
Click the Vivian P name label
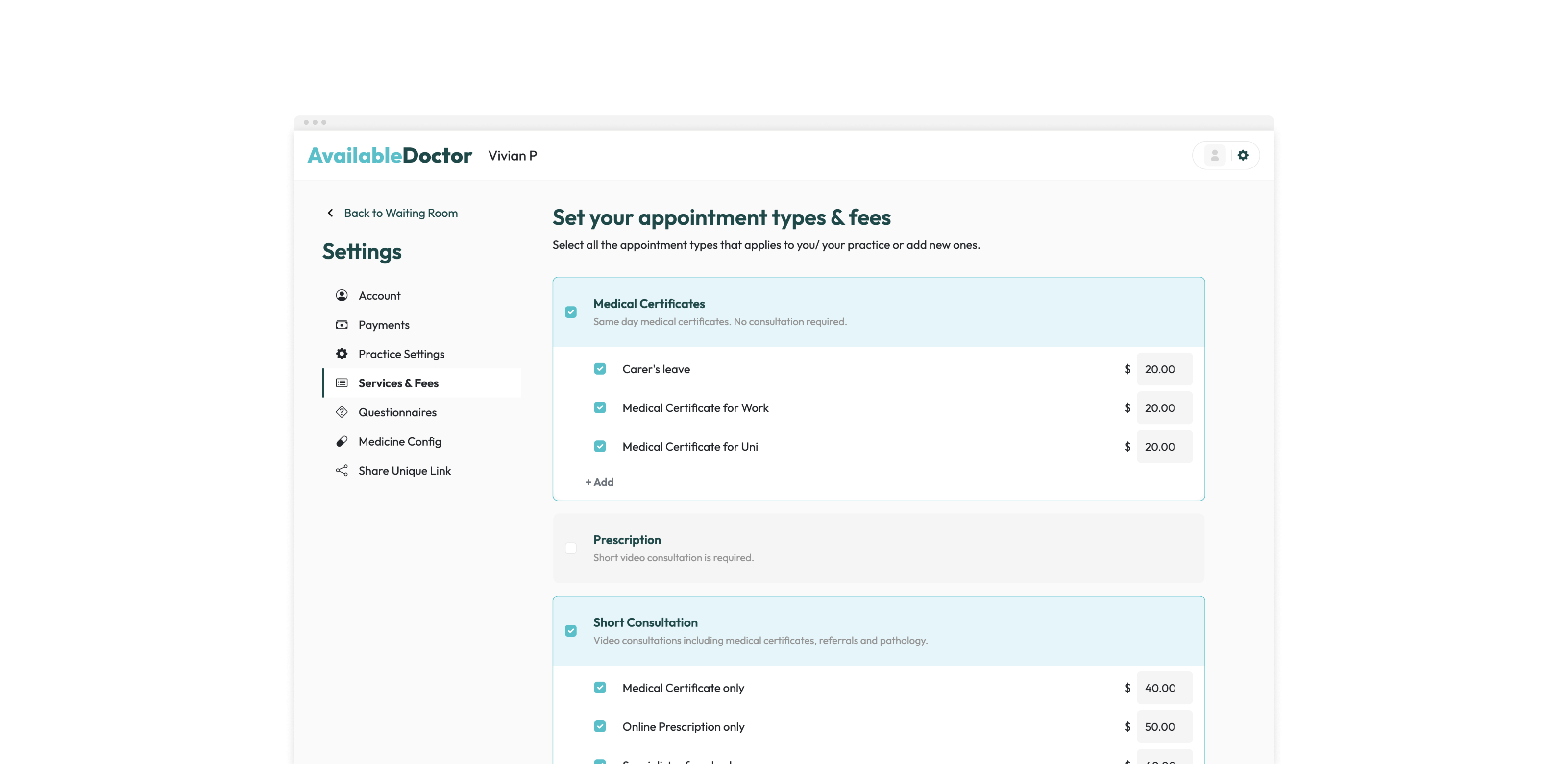(513, 156)
